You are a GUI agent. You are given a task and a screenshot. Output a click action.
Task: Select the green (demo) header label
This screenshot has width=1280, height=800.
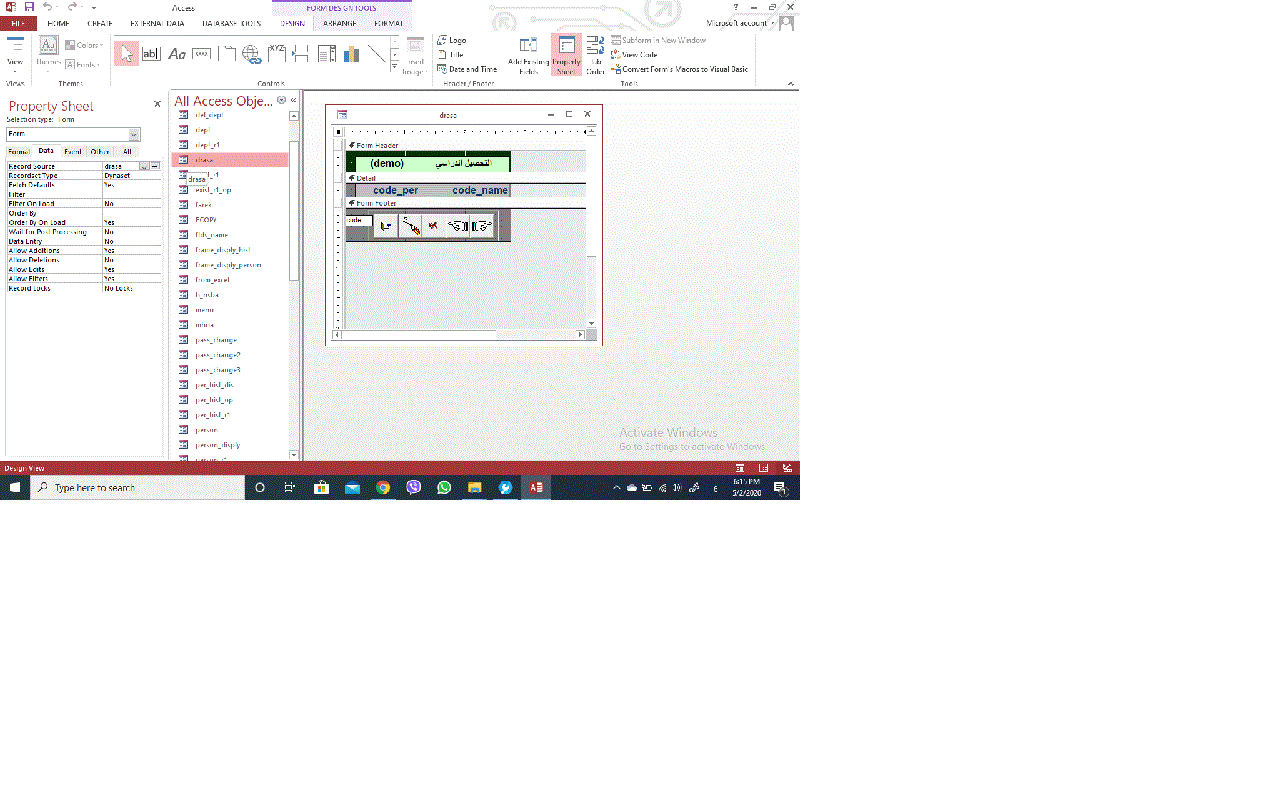[x=387, y=163]
